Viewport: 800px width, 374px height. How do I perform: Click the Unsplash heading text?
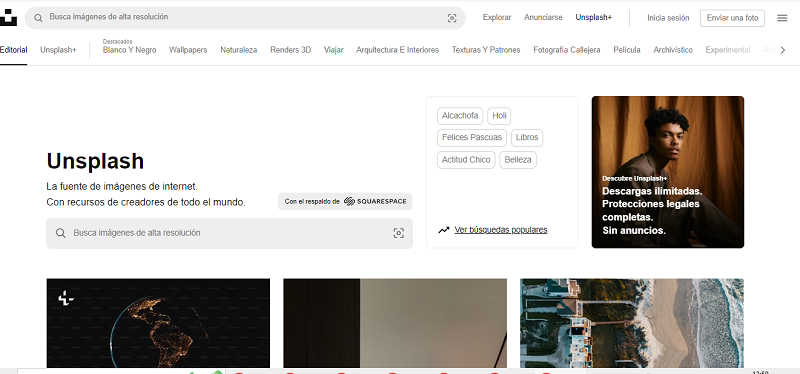point(95,161)
